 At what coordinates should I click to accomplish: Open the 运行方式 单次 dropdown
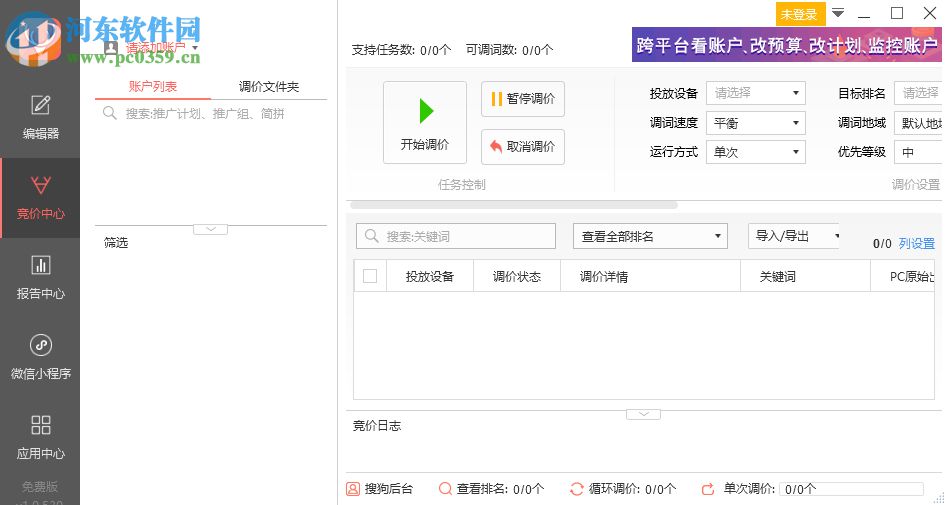[x=755, y=152]
